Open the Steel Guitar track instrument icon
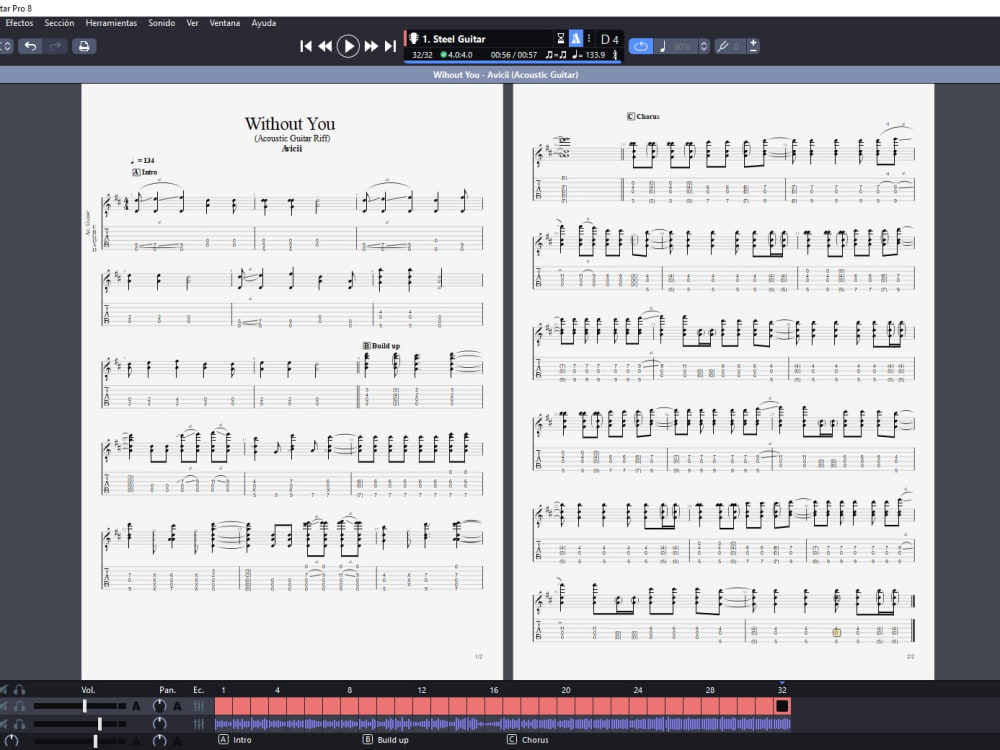This screenshot has width=1000, height=750. [x=413, y=38]
